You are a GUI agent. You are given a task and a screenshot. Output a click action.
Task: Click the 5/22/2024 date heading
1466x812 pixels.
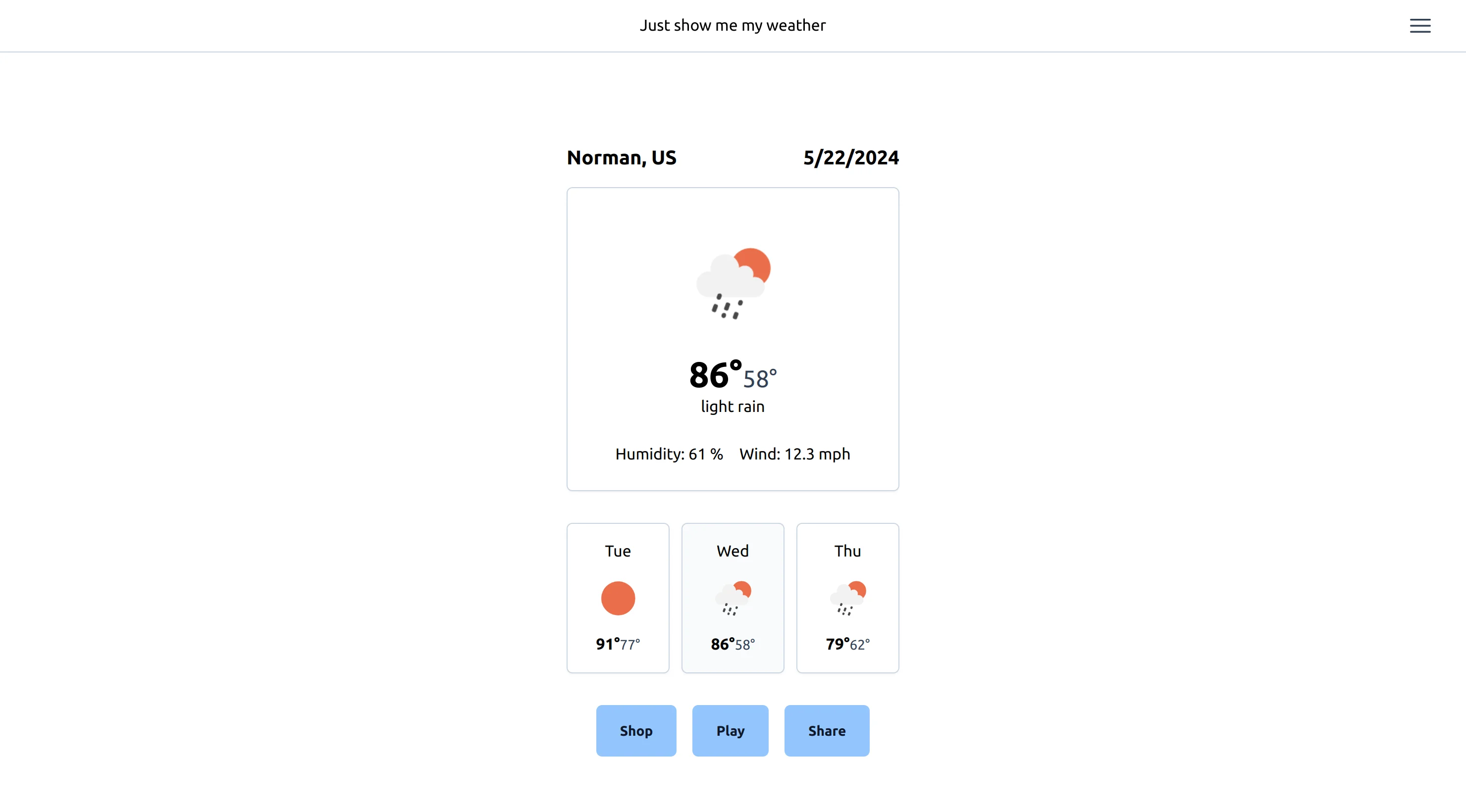pyautogui.click(x=851, y=157)
